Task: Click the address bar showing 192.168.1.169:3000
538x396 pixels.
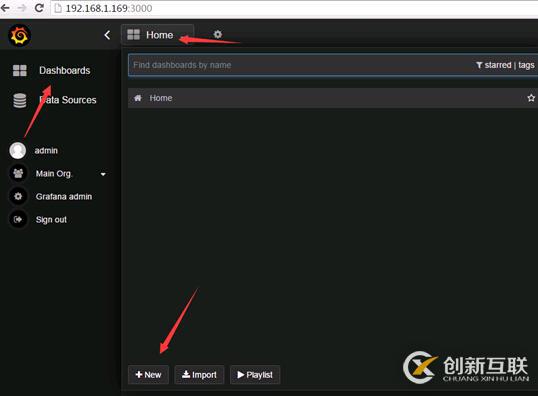Action: (x=293, y=8)
